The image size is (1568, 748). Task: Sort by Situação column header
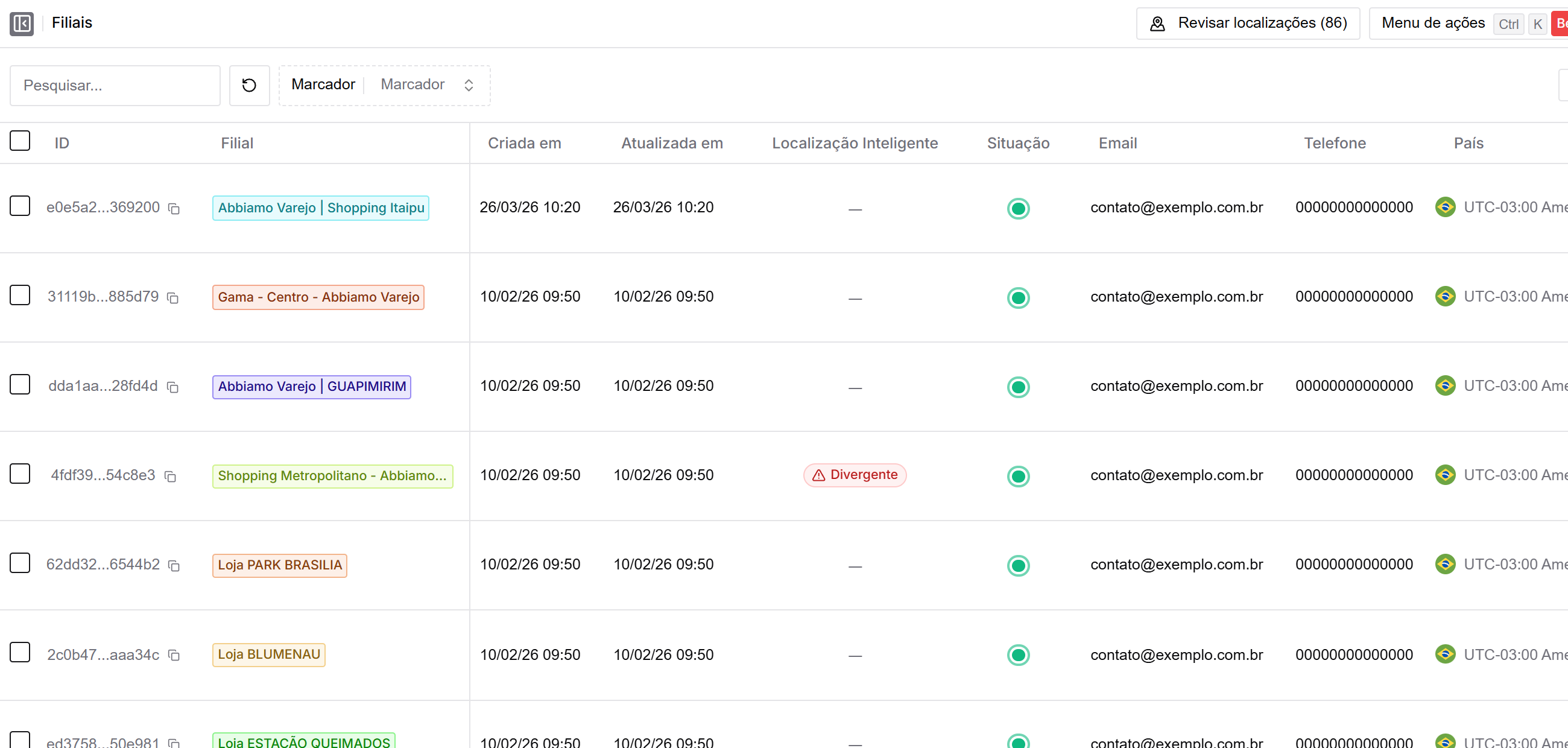pos(1018,143)
